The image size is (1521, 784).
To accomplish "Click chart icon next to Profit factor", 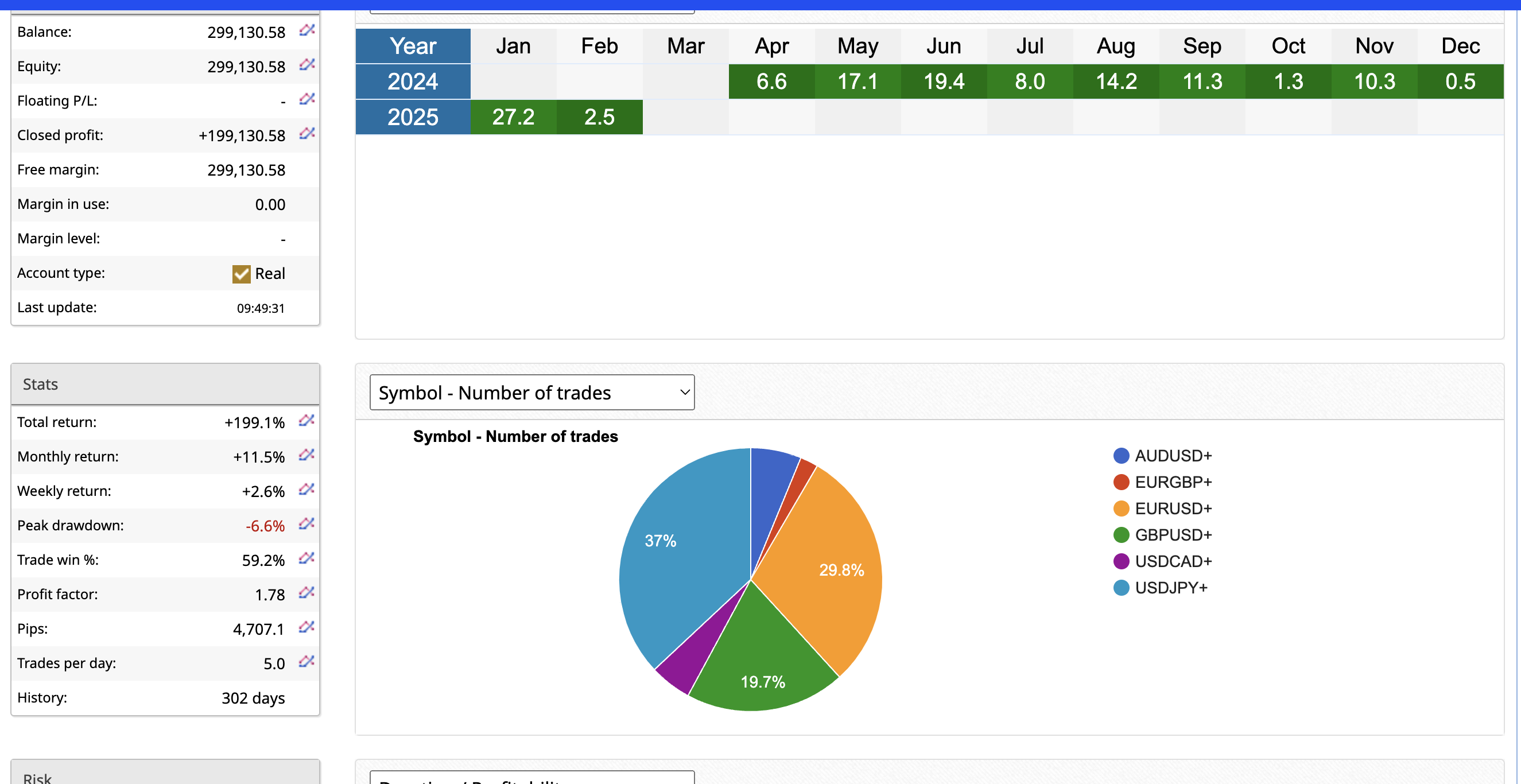I will tap(306, 593).
